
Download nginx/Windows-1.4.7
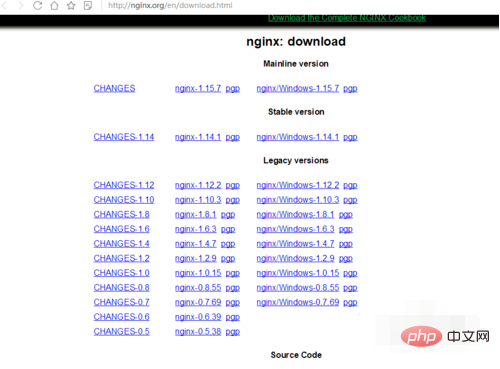point(295,244)
